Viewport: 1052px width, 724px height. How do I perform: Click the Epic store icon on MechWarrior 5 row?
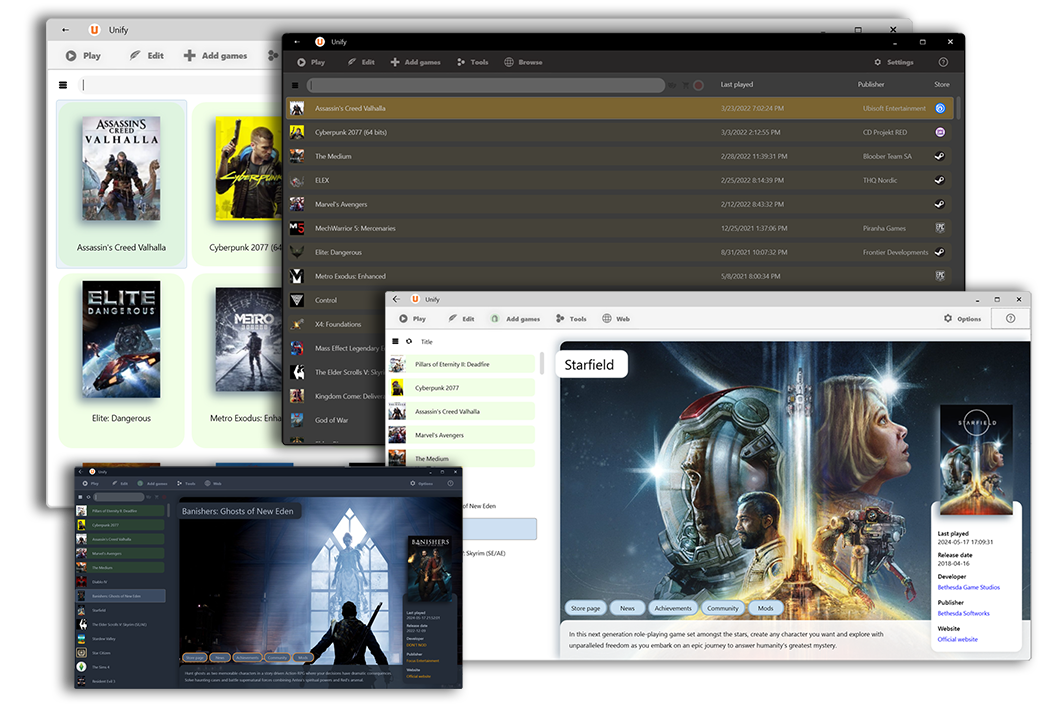(x=940, y=228)
